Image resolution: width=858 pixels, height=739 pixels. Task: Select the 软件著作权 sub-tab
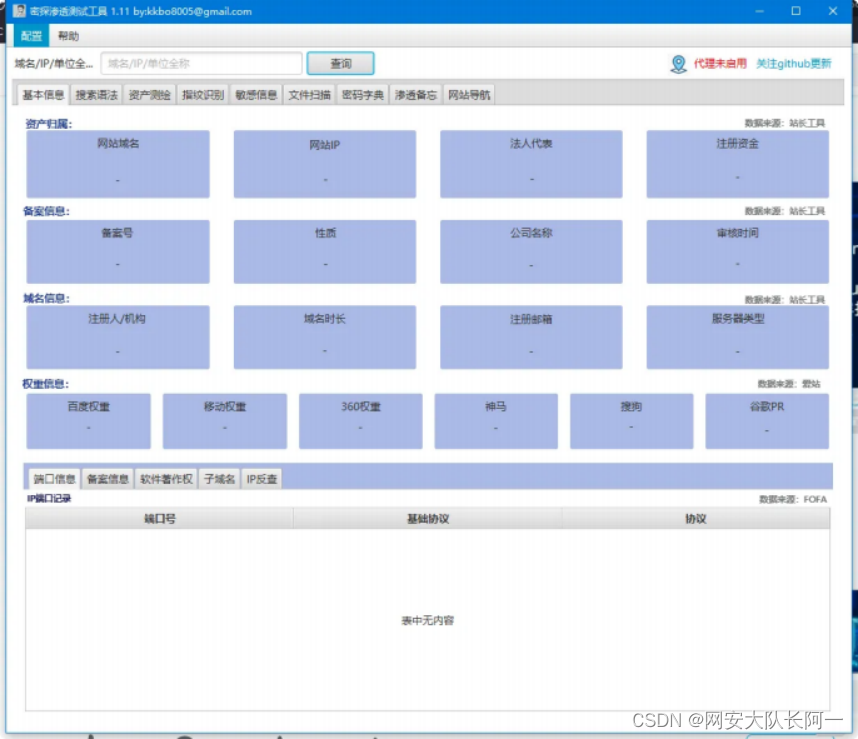pos(166,479)
